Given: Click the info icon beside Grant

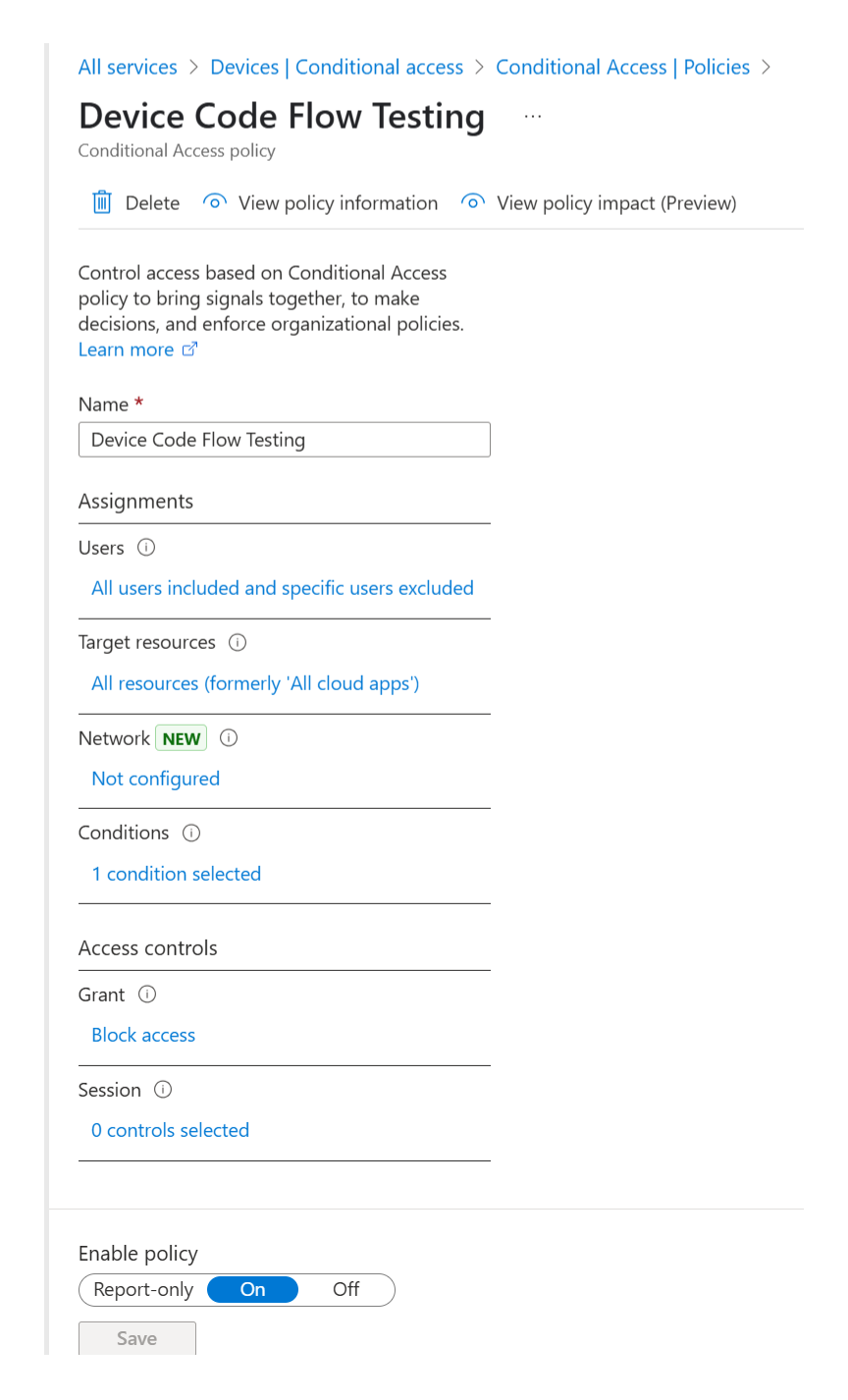Looking at the screenshot, I should coord(147,995).
